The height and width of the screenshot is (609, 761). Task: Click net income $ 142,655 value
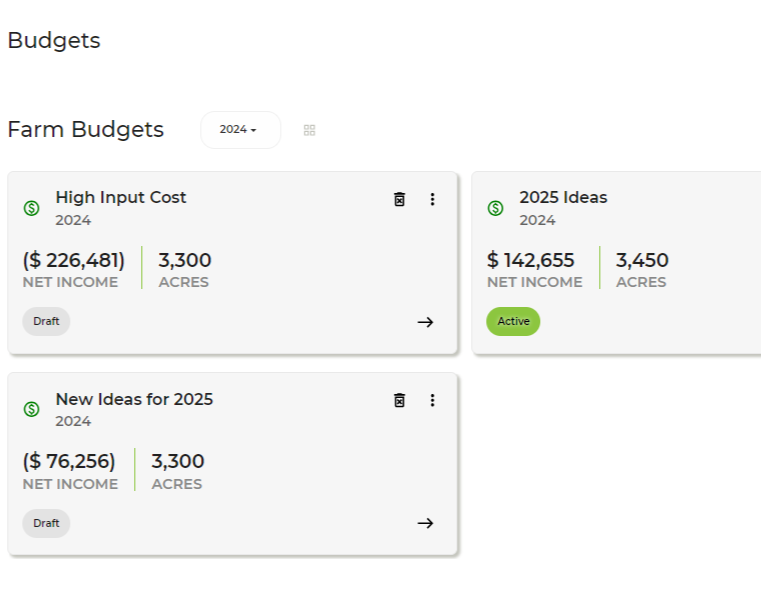530,261
